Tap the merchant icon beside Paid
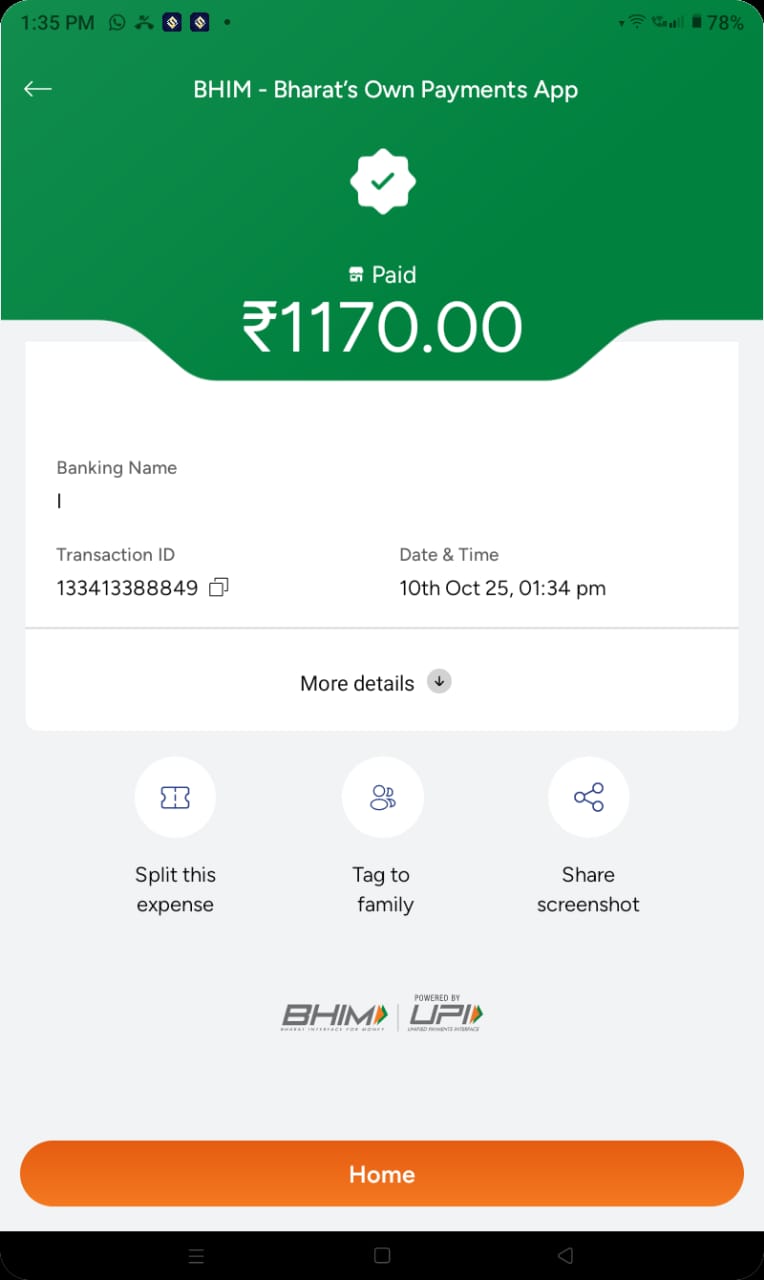This screenshot has height=1280, width=764. pos(356,275)
